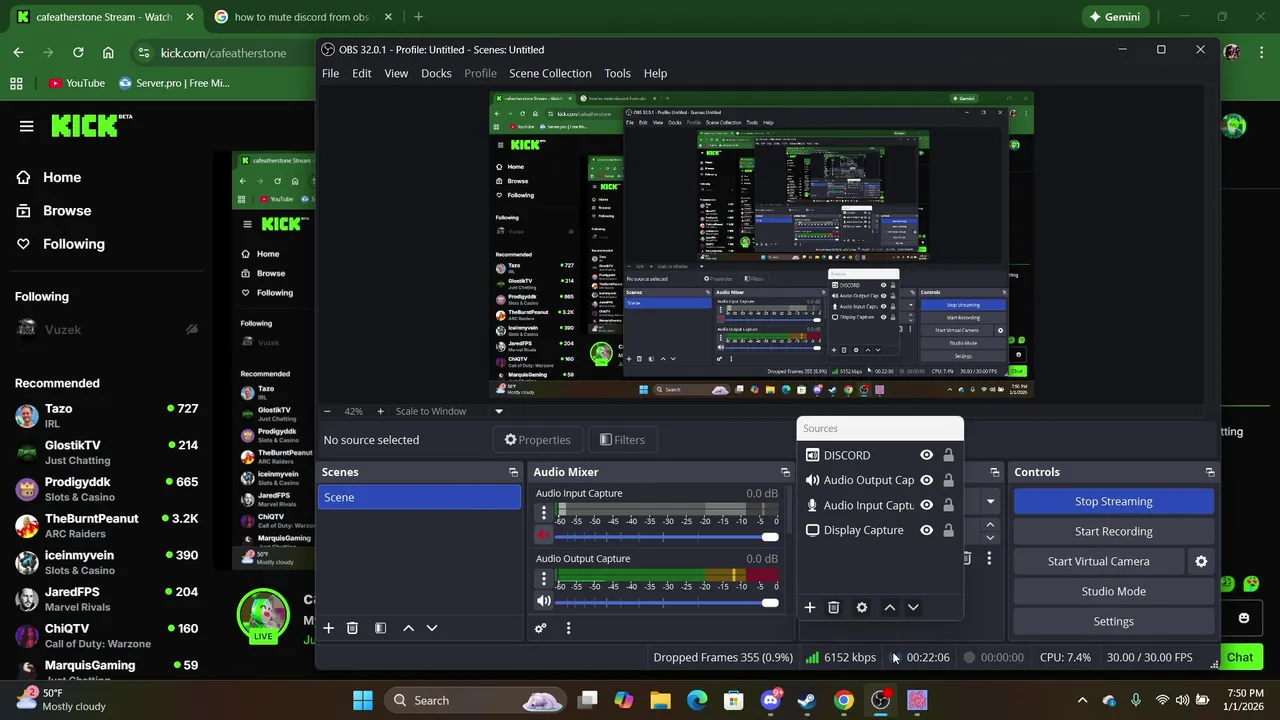Open the File menu in OBS
The width and height of the screenshot is (1280, 720).
click(330, 73)
